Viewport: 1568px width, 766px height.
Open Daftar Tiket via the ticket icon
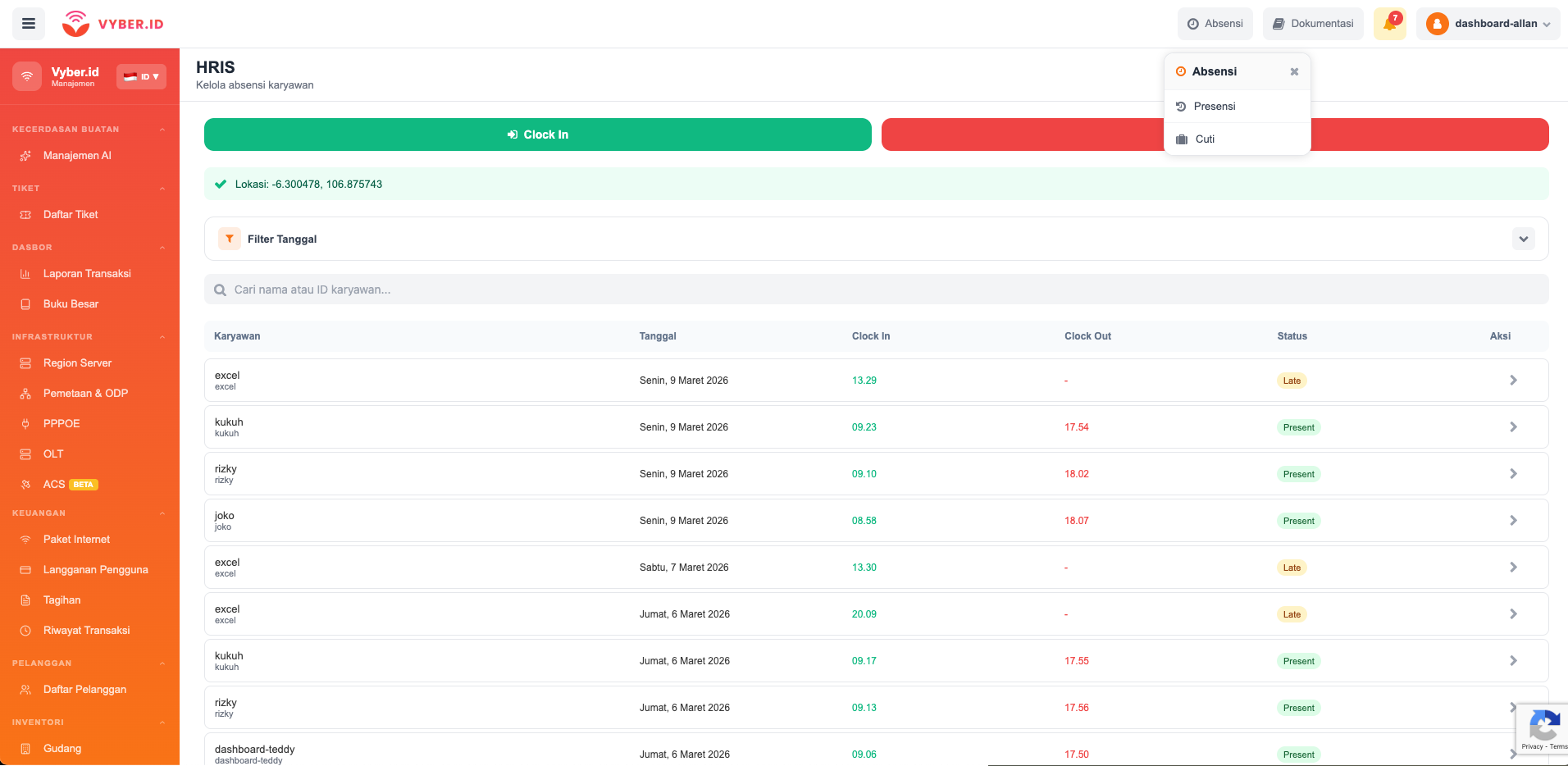click(x=25, y=214)
